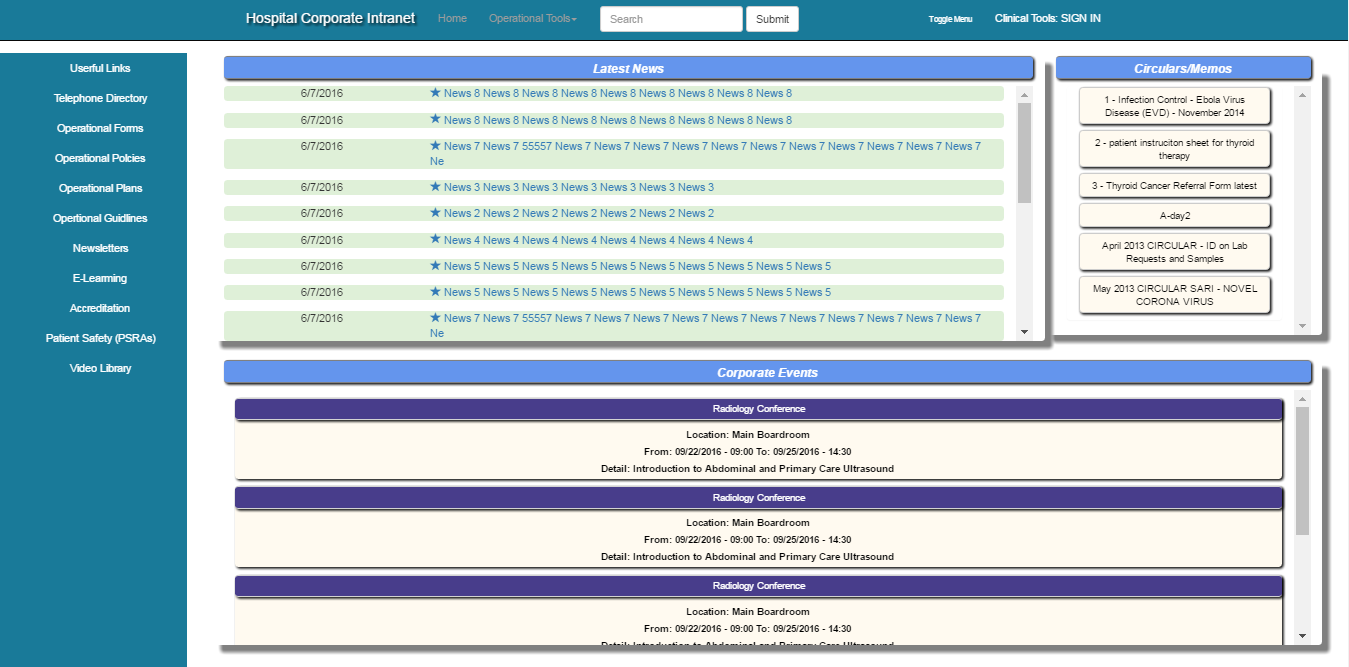This screenshot has height=667, width=1349.
Task: Click the star icon beside News 2
Action: pyautogui.click(x=435, y=213)
